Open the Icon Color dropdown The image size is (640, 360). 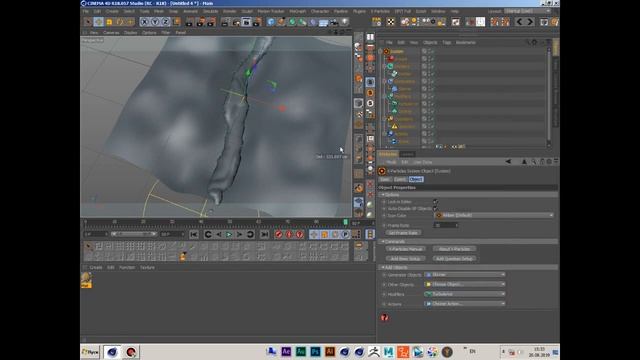pos(494,215)
